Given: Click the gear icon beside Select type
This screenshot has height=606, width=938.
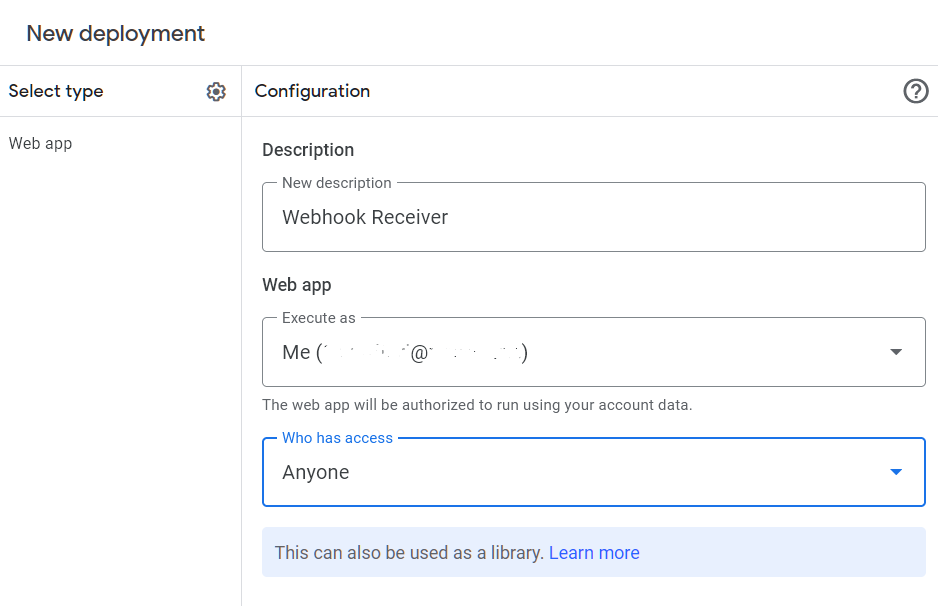Looking at the screenshot, I should (216, 92).
